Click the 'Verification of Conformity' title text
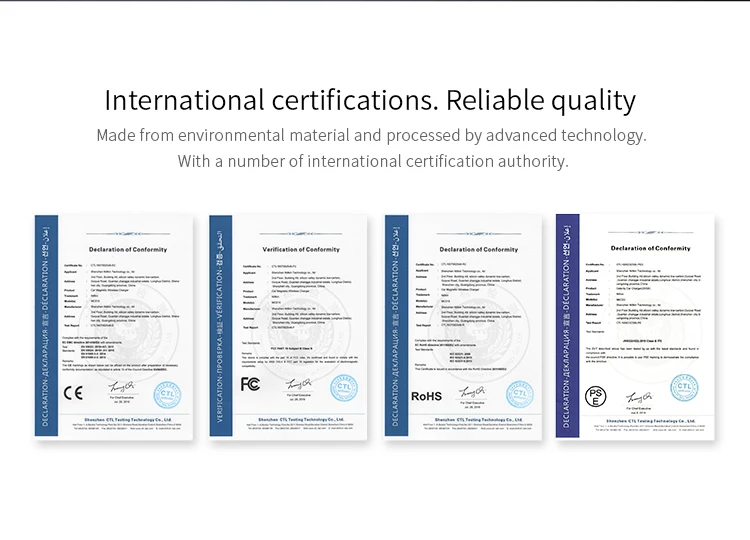 (301, 250)
